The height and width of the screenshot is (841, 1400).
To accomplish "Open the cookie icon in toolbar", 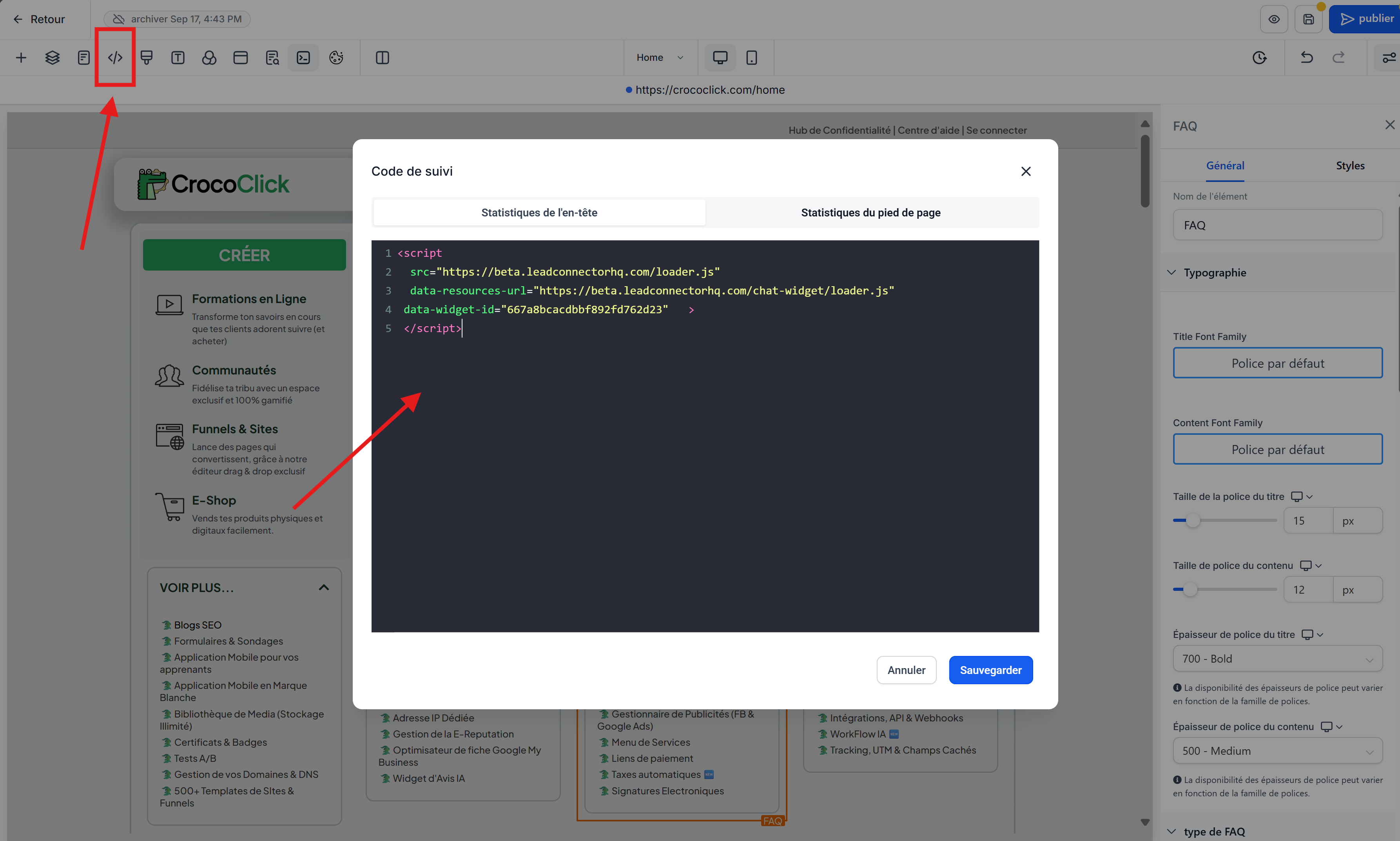I will [x=336, y=57].
